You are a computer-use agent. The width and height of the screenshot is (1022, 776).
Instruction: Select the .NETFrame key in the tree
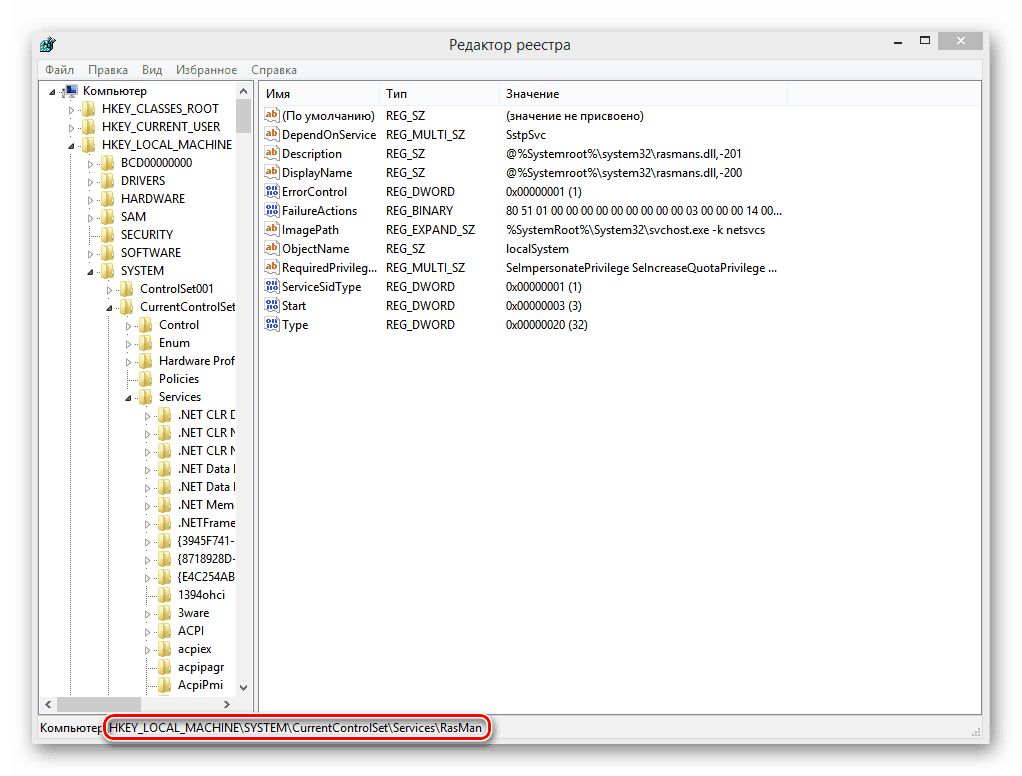click(206, 523)
